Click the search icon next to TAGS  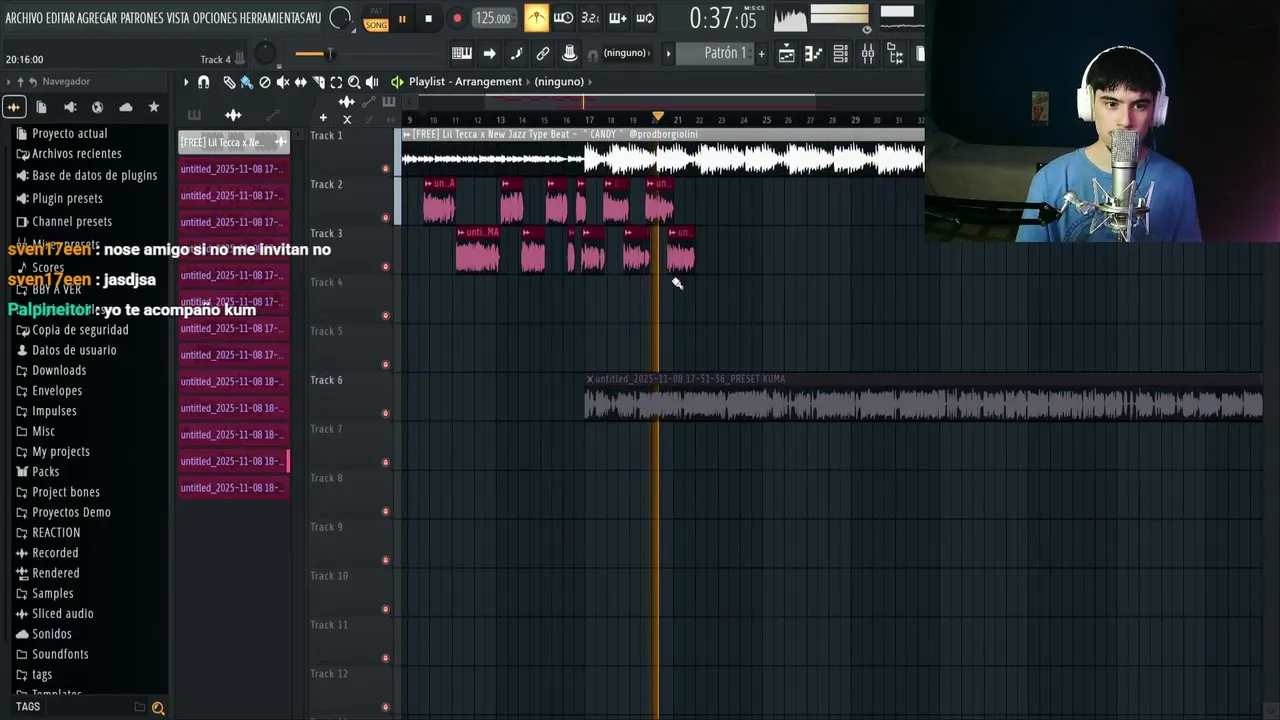(158, 708)
